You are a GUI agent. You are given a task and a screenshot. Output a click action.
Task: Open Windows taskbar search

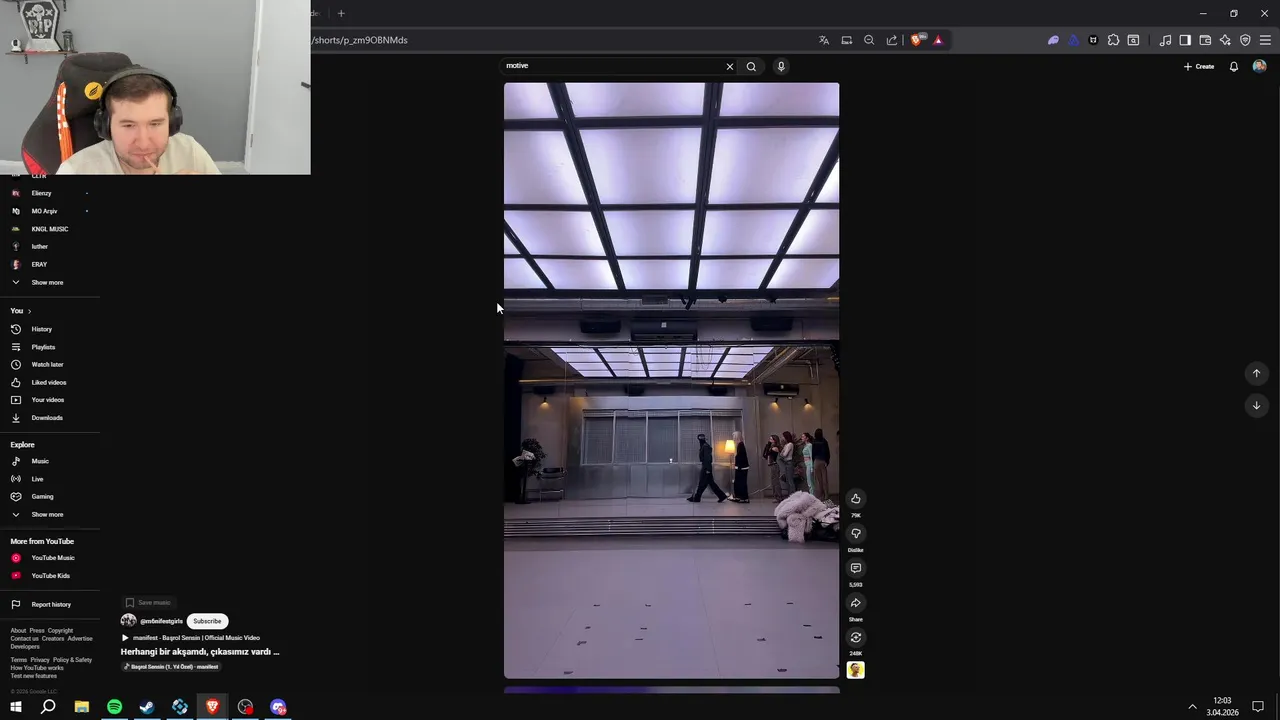pyautogui.click(x=48, y=707)
